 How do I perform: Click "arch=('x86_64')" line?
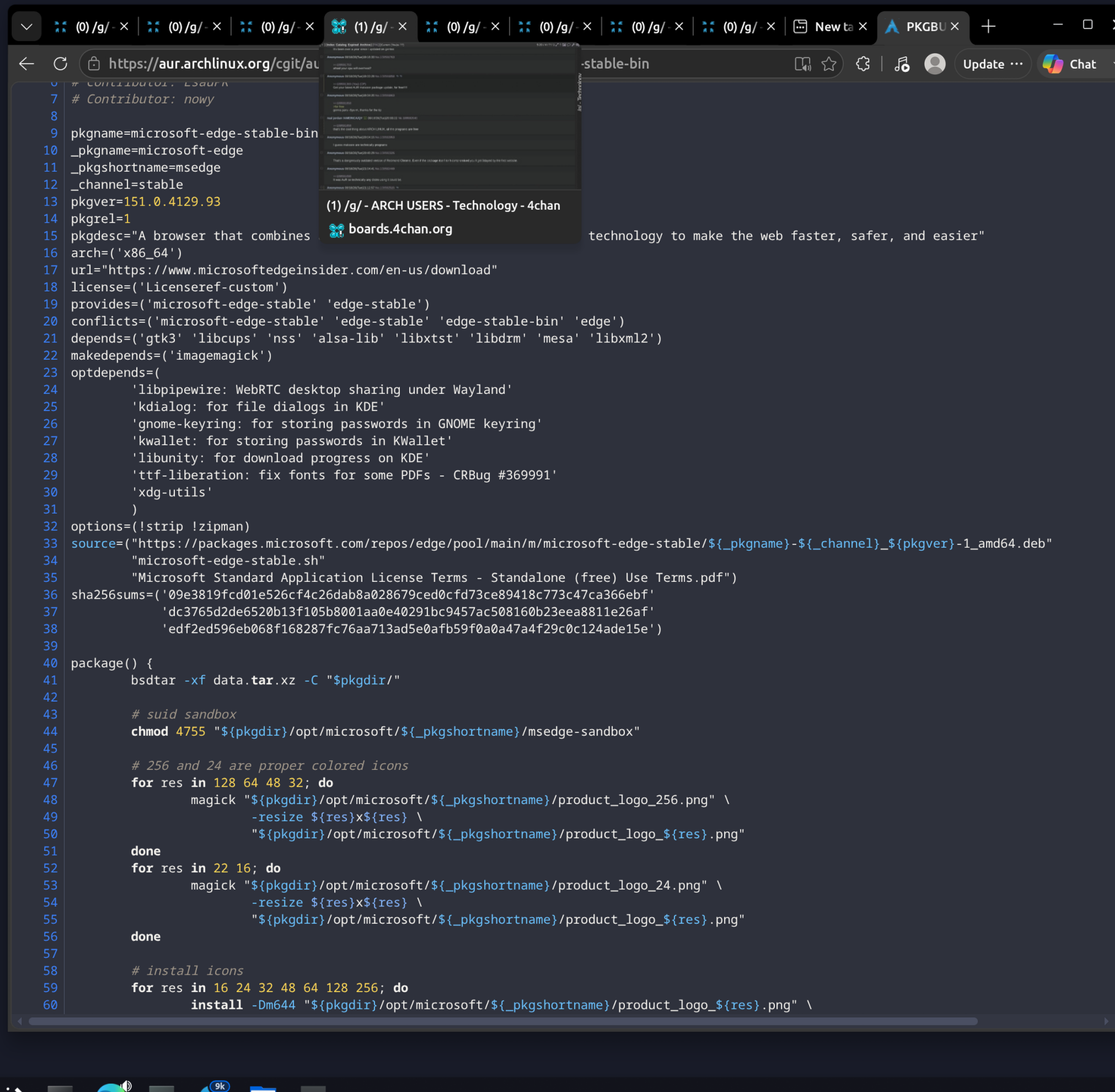pyautogui.click(x=127, y=253)
